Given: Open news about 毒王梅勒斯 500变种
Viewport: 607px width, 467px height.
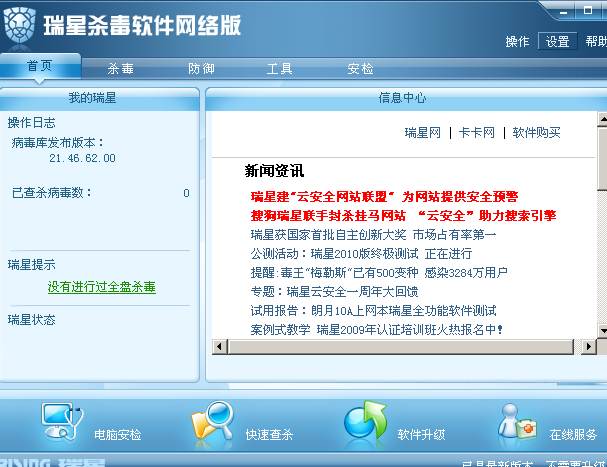Looking at the screenshot, I should coord(379,273).
